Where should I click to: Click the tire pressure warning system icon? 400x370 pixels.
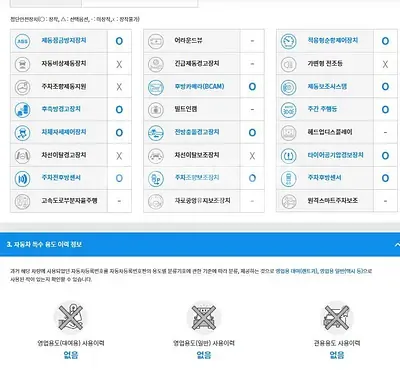(x=289, y=156)
